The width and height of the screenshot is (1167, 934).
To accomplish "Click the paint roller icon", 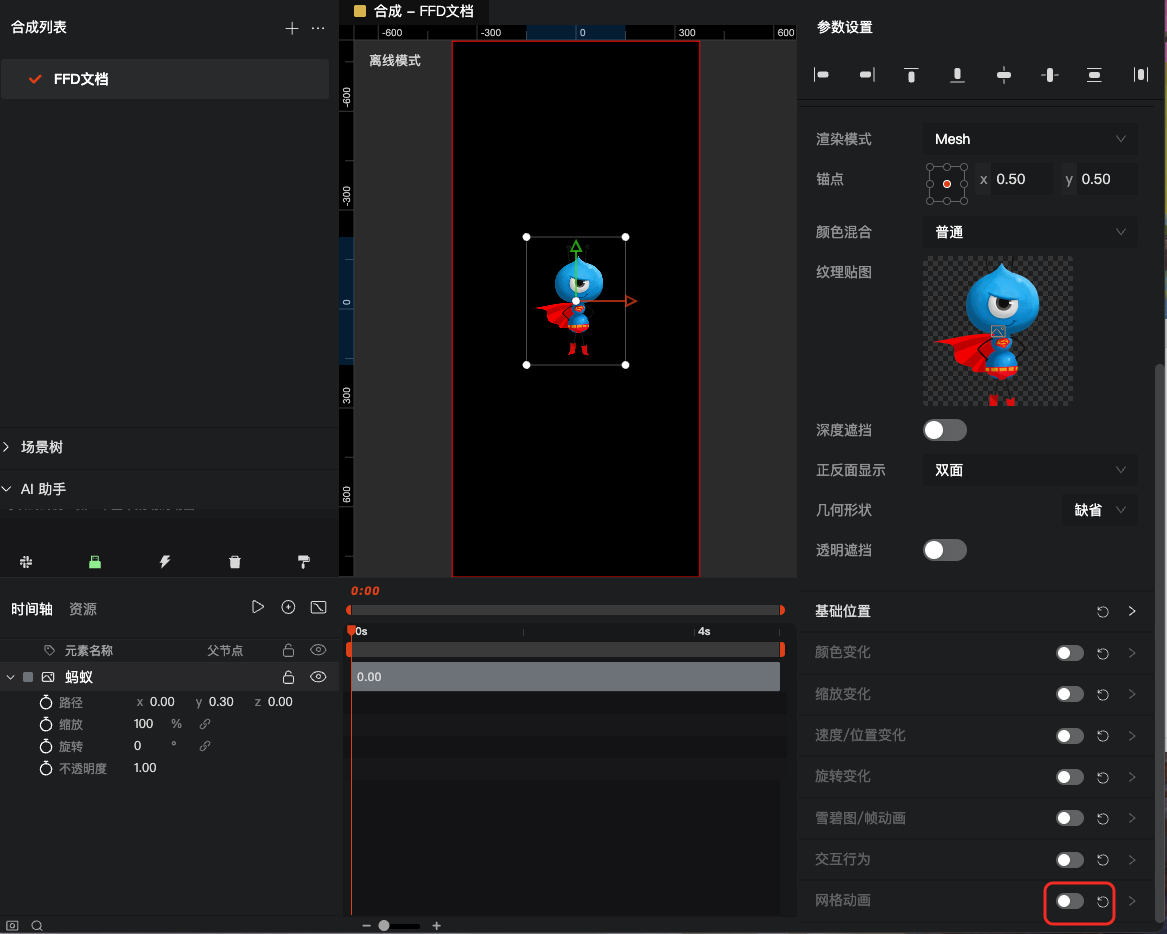I will point(304,562).
